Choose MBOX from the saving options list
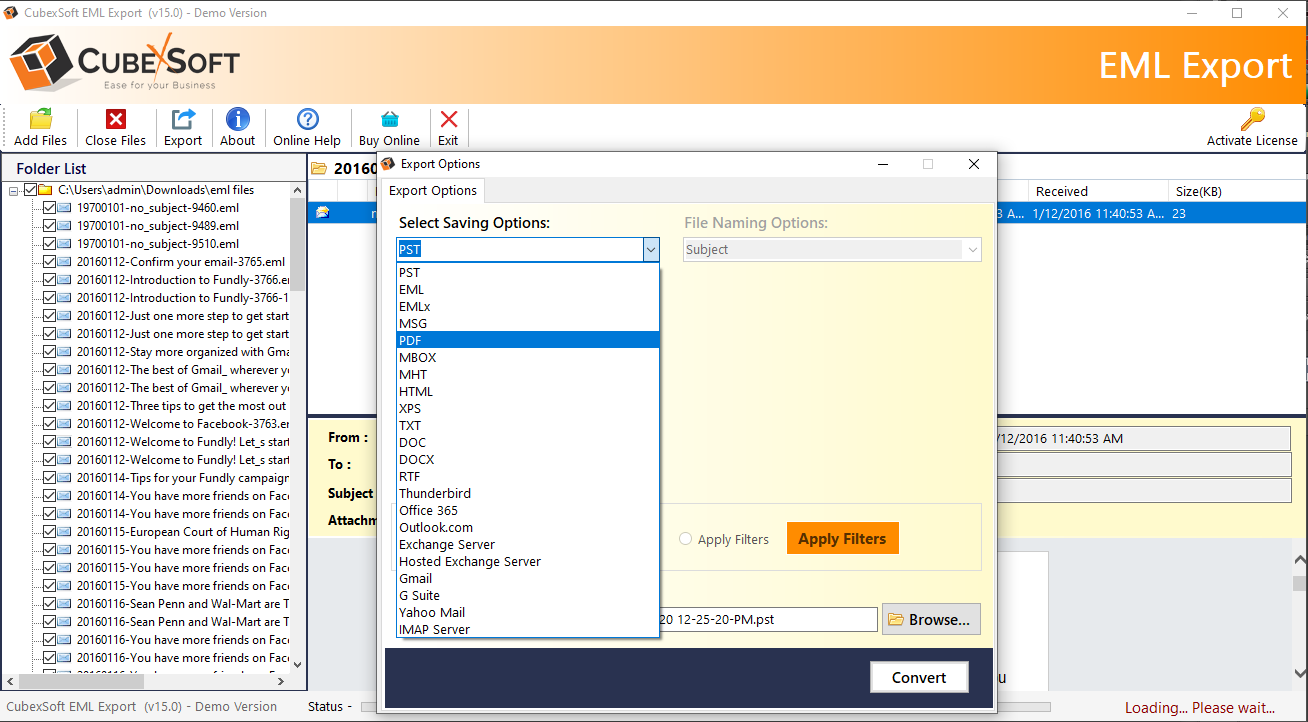Viewport: 1308px width, 722px height. (x=528, y=357)
